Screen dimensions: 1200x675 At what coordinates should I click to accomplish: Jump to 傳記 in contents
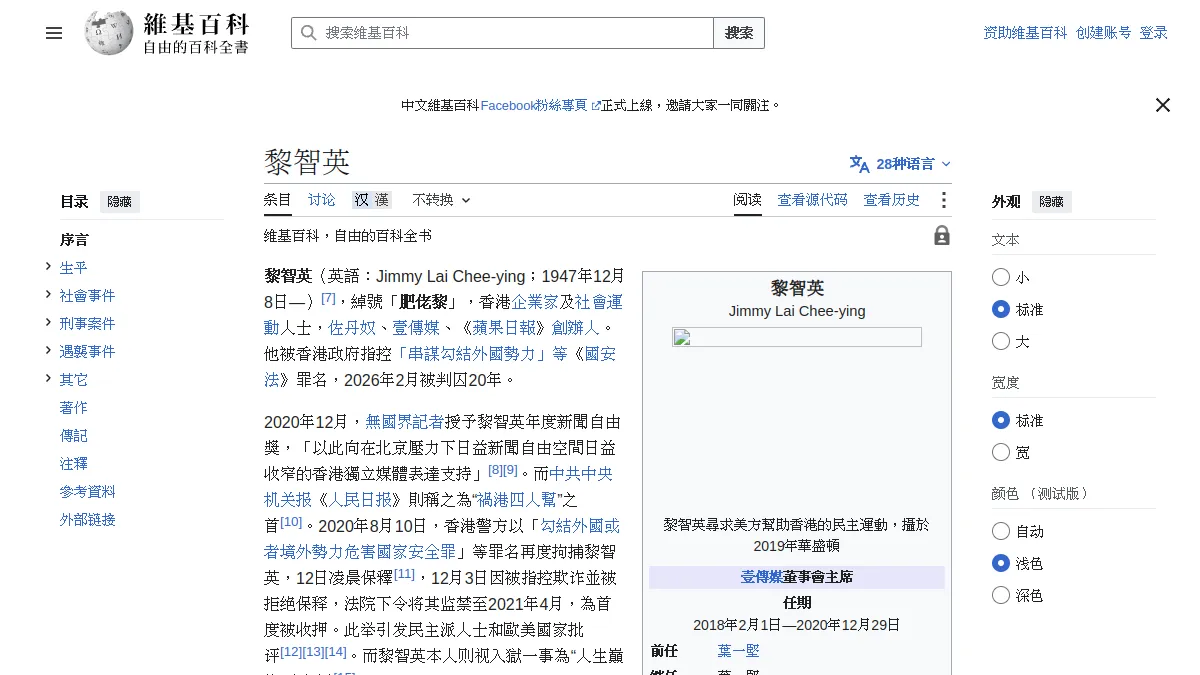click(74, 436)
